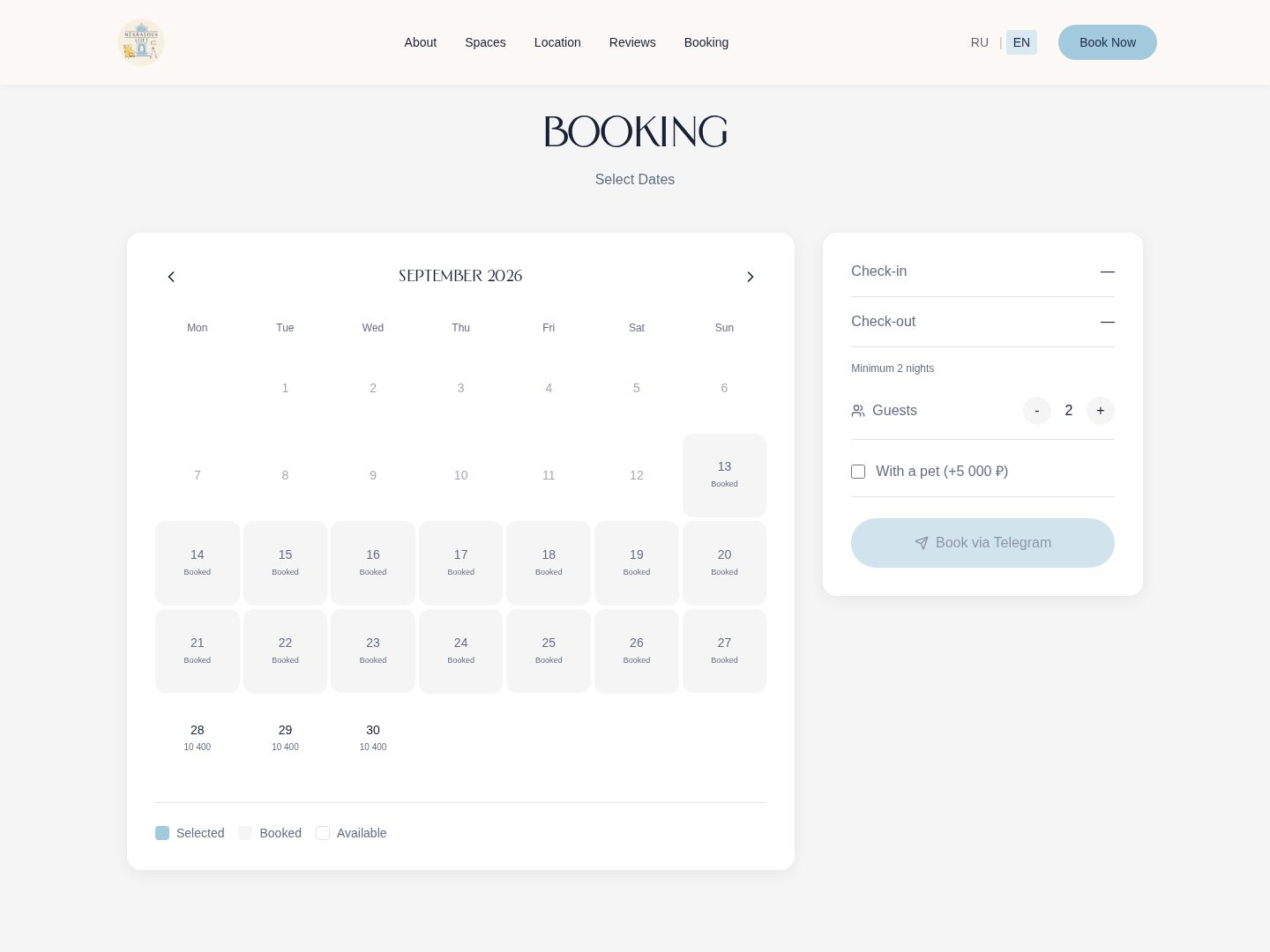The height and width of the screenshot is (952, 1270).
Task: Enable the With a pet checkbox
Action: (858, 472)
